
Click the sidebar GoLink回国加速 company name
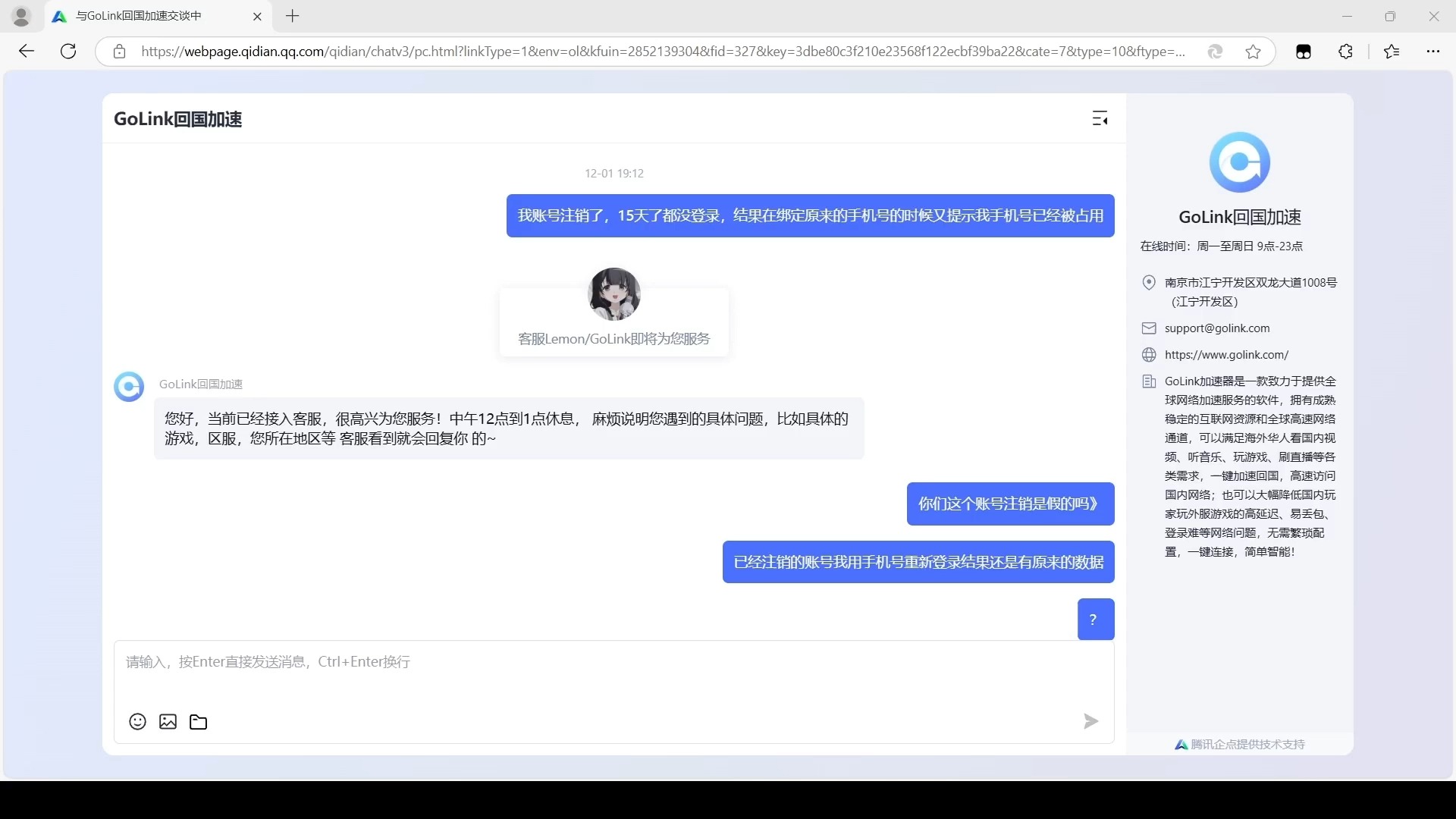click(1240, 217)
